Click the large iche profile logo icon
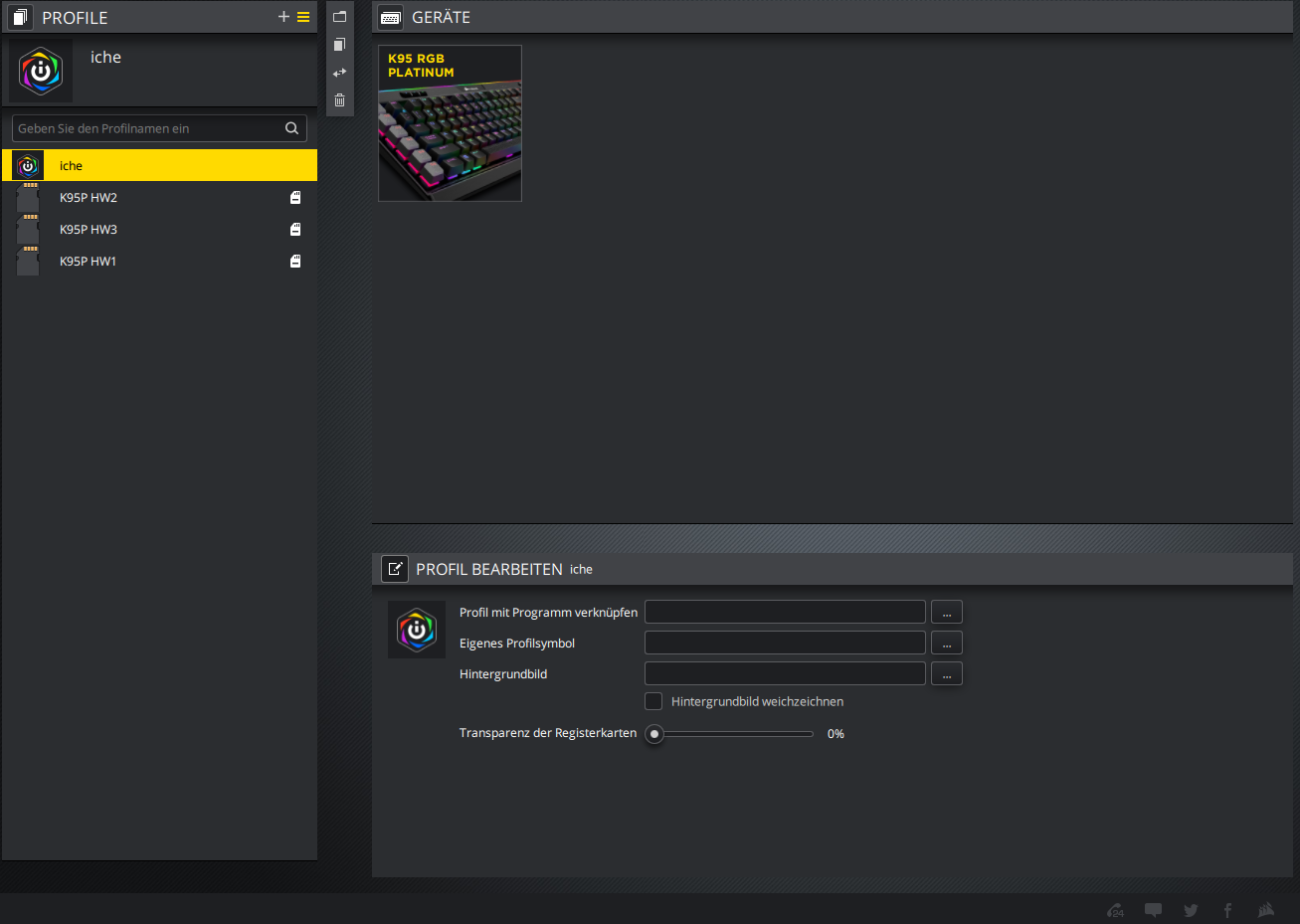The height and width of the screenshot is (924, 1300). pos(41,71)
